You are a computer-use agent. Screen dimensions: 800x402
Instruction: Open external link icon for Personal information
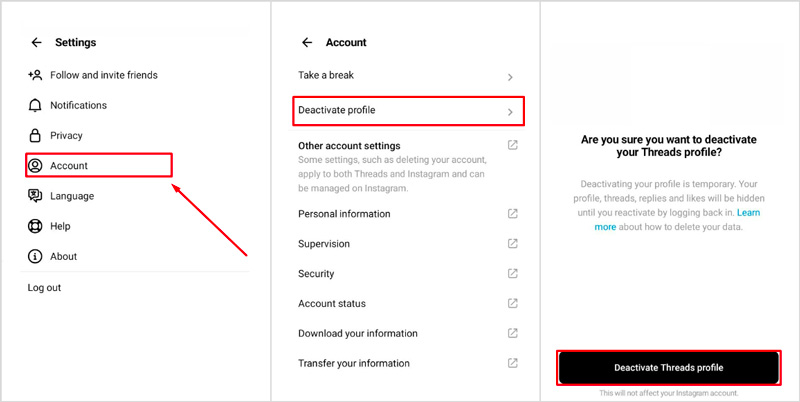(x=512, y=214)
